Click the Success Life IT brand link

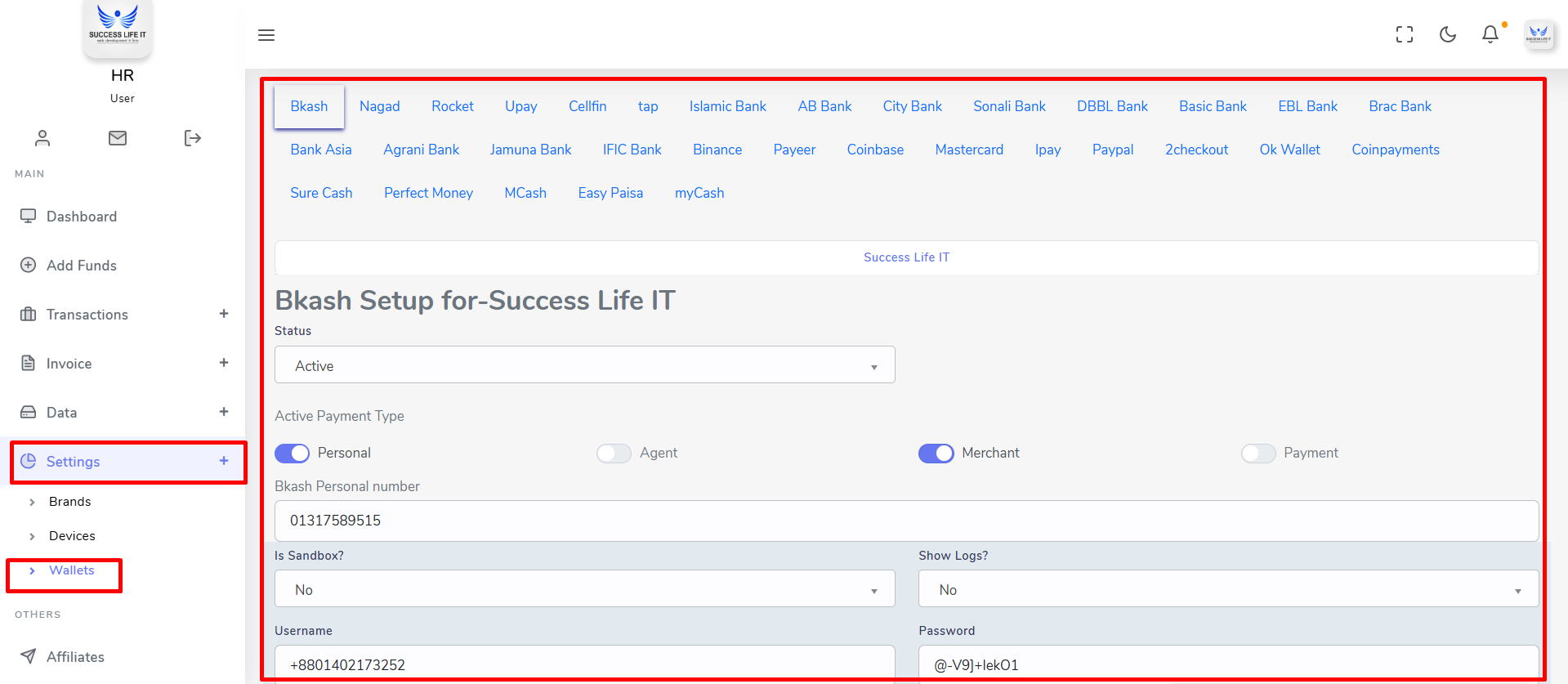[x=907, y=257]
